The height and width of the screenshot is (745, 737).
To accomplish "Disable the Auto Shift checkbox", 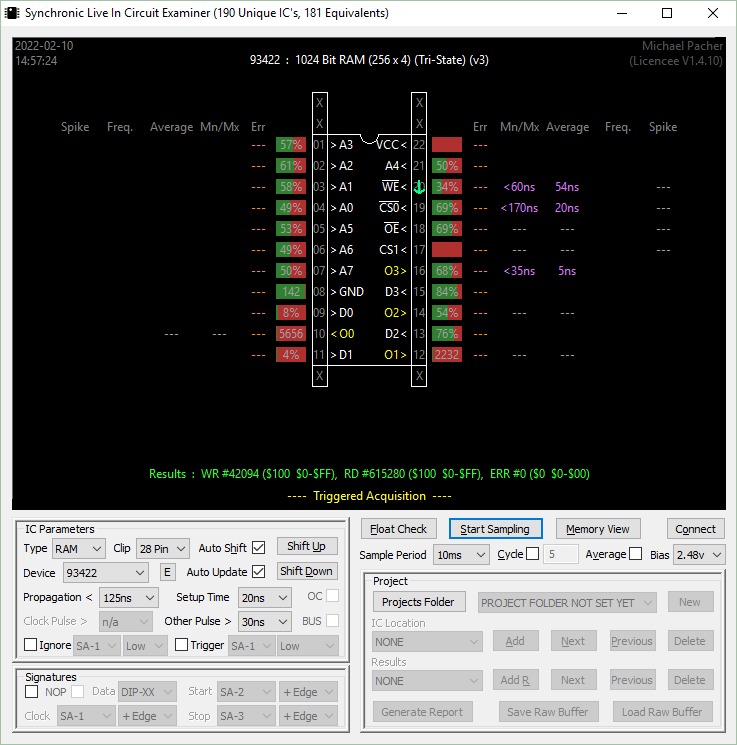I will (x=258, y=548).
